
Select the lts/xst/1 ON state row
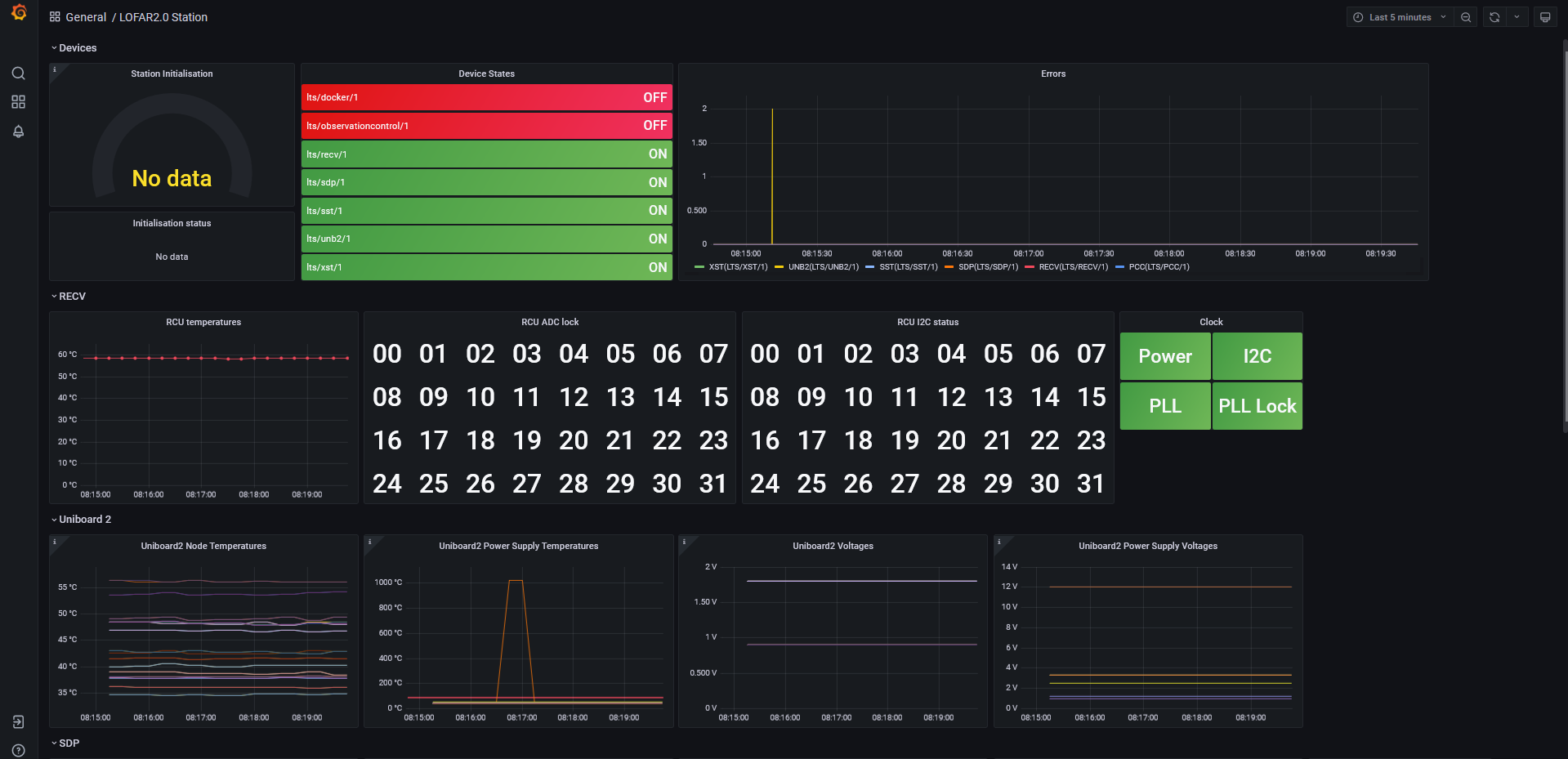click(486, 267)
